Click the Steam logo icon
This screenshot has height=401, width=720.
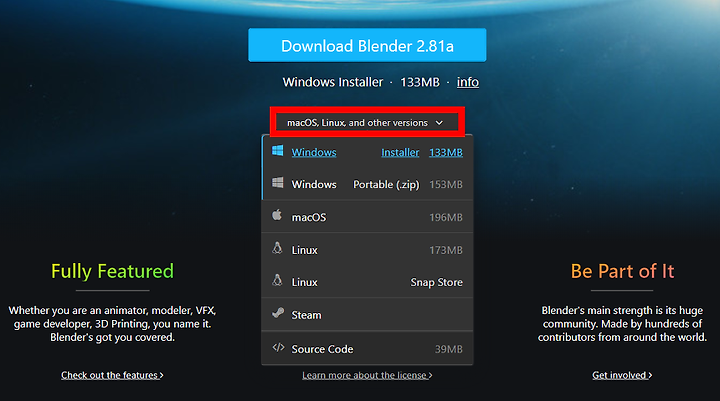[278, 313]
